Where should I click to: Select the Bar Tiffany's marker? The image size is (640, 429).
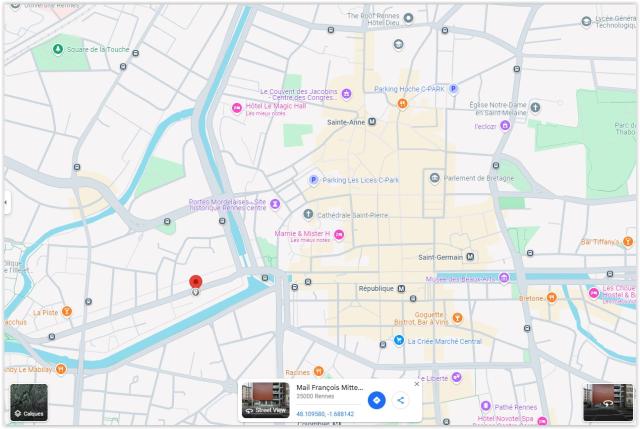coord(628,242)
